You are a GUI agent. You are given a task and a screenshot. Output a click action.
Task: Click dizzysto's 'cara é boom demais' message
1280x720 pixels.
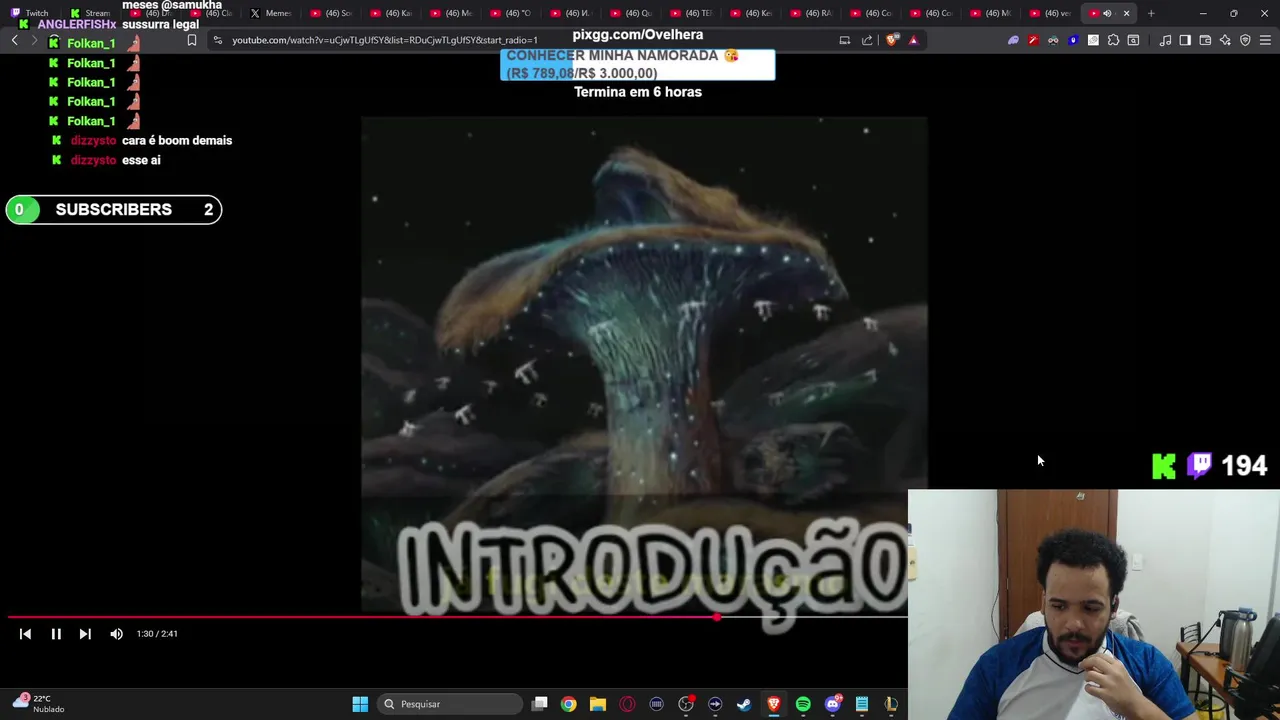177,141
